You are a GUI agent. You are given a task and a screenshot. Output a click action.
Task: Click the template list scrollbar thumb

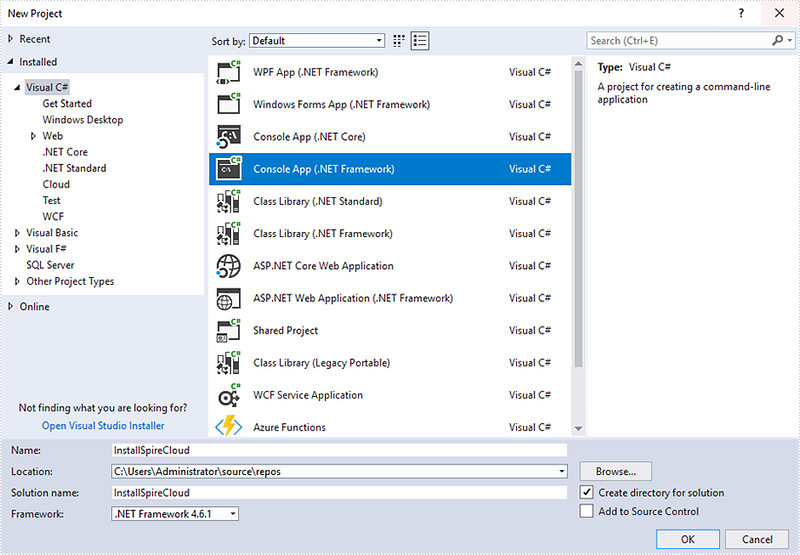[578, 219]
